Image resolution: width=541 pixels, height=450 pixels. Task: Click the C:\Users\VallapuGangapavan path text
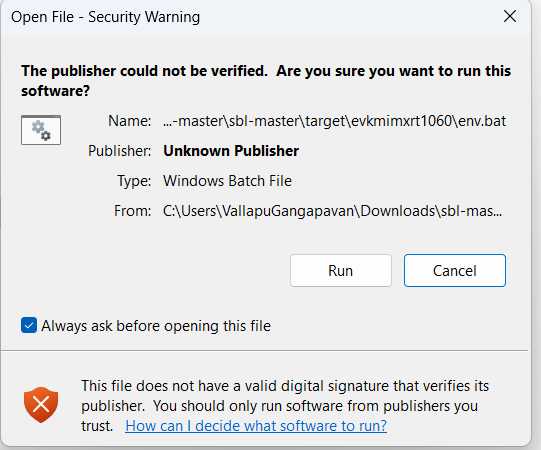[332, 211]
